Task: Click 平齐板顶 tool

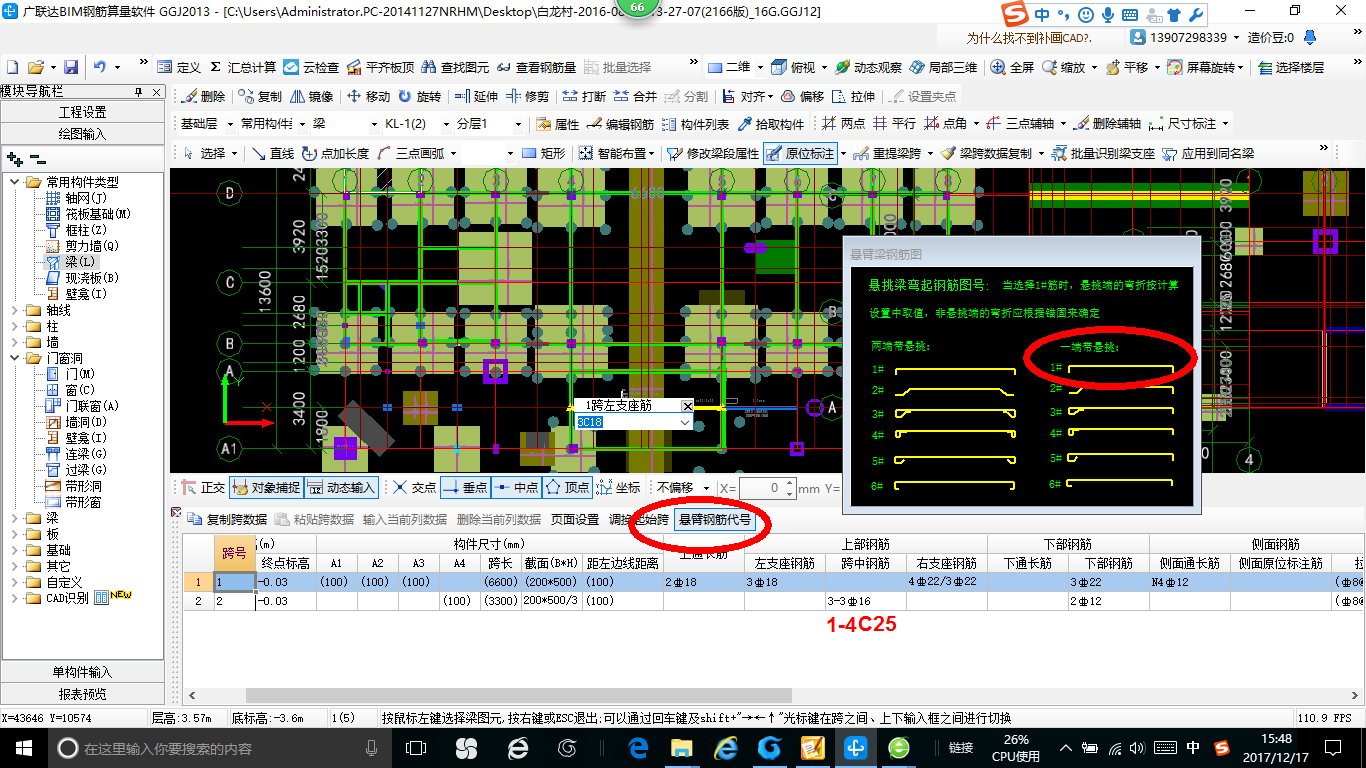Action: coord(380,67)
